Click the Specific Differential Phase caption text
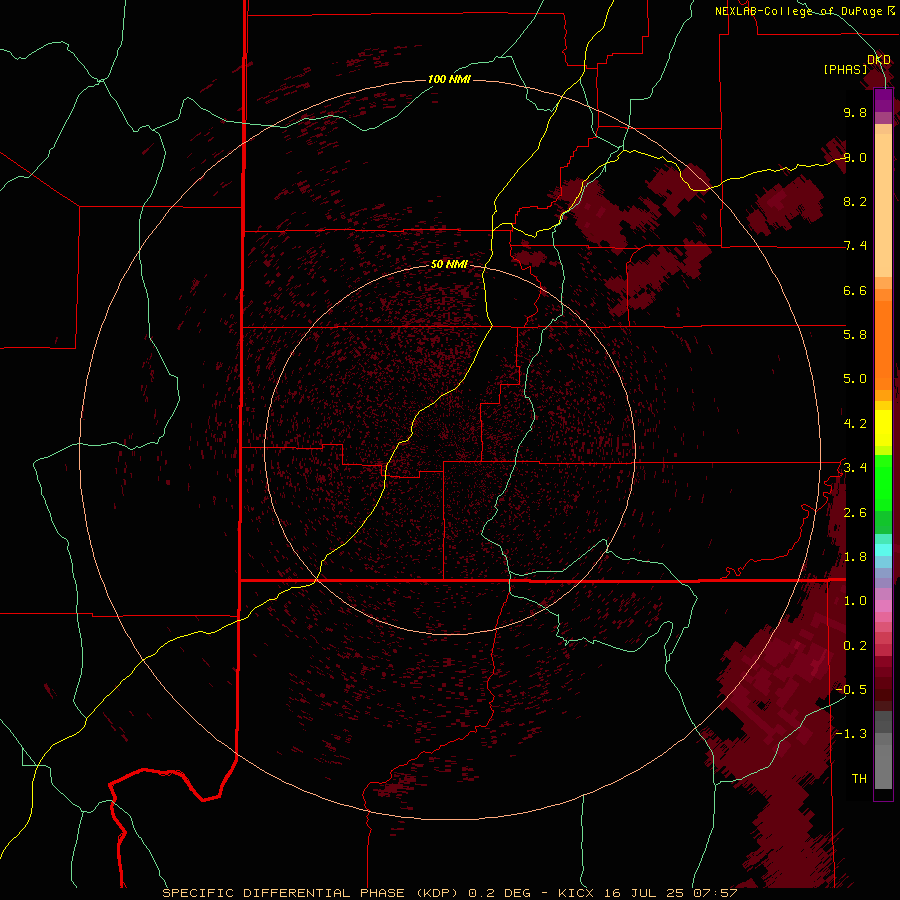The height and width of the screenshot is (900, 900). point(449,893)
